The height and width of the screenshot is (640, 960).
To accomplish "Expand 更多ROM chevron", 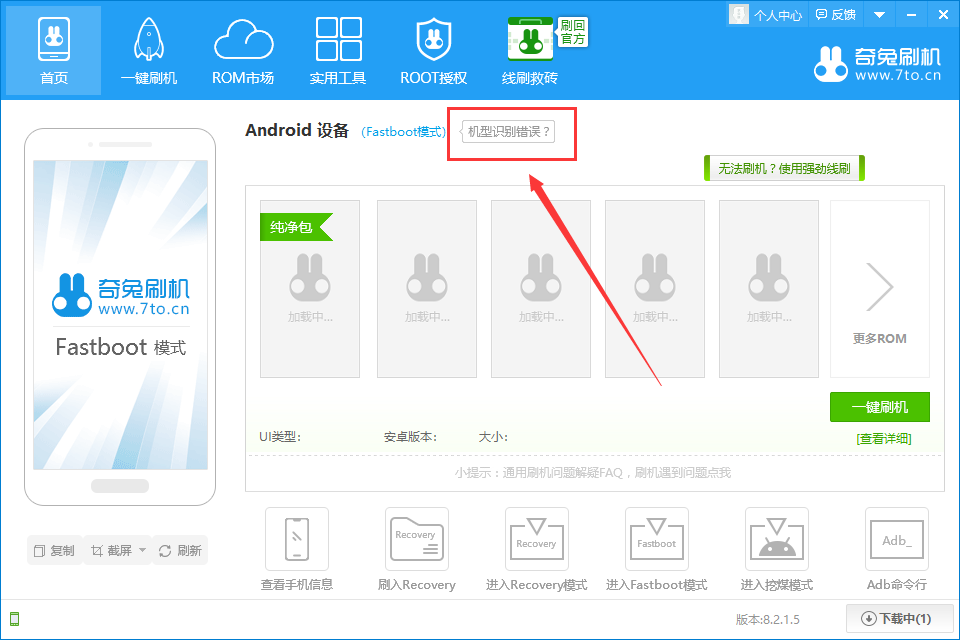I will point(879,288).
